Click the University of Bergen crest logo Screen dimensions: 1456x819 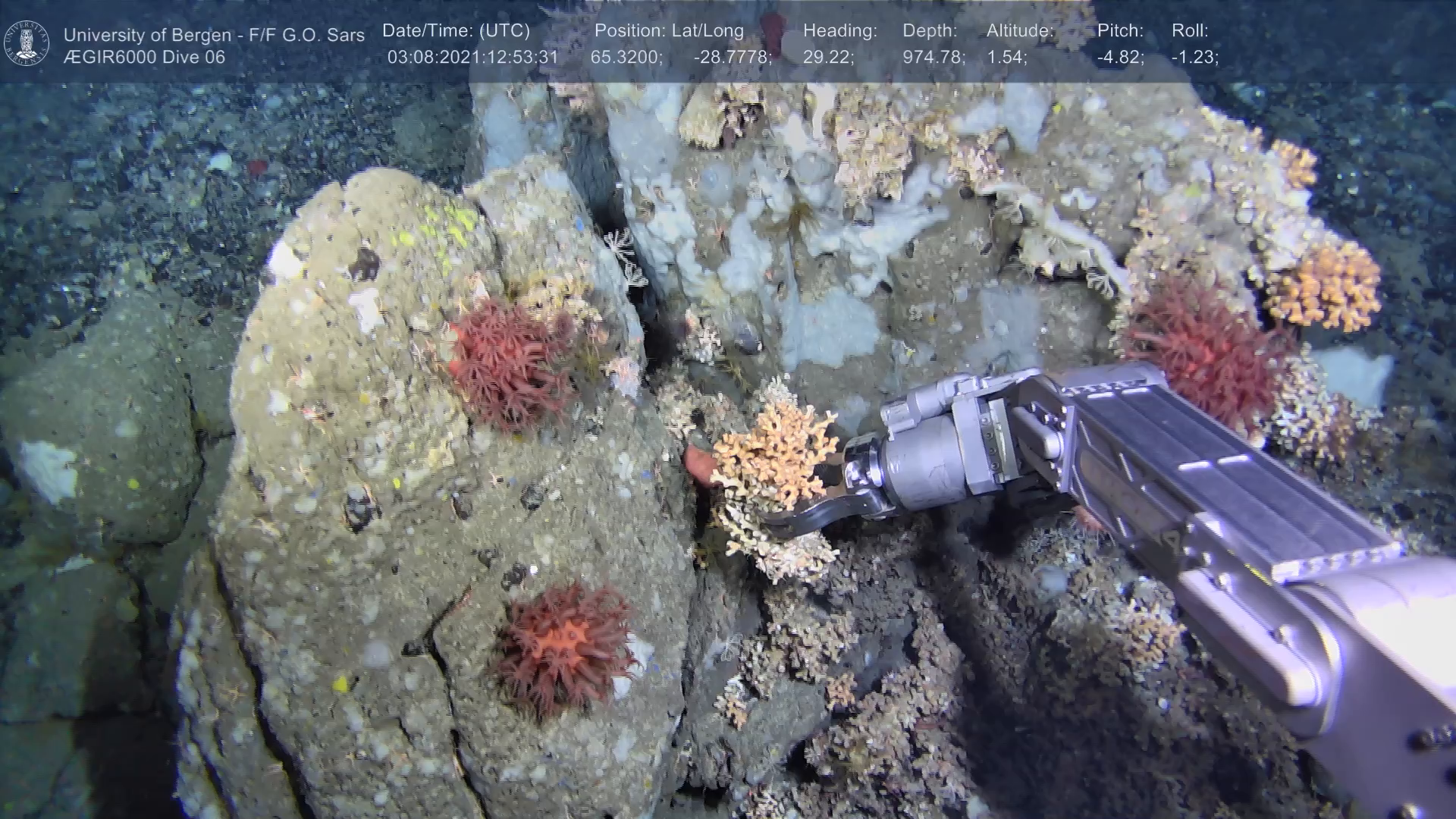(27, 42)
